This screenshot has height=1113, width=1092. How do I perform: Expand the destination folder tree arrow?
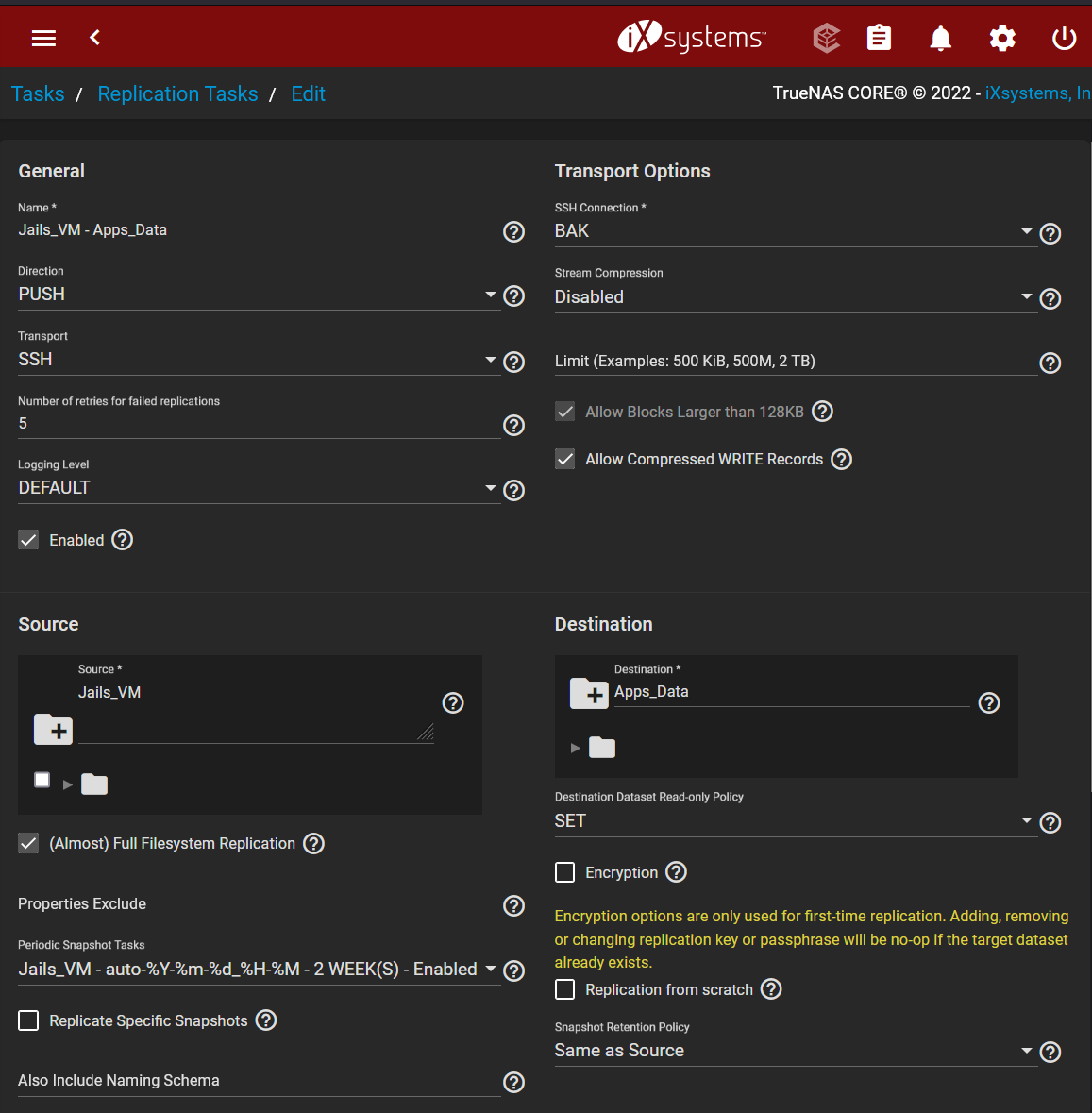pos(576,748)
